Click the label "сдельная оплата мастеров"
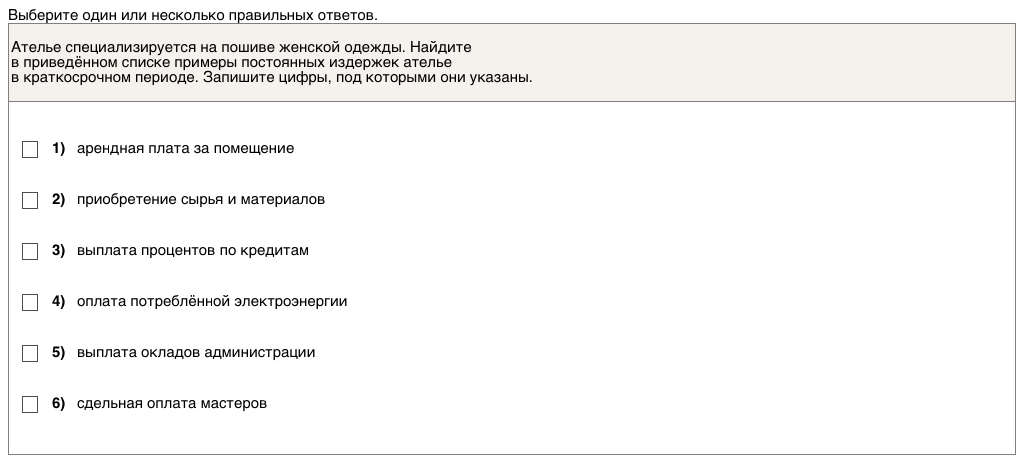1024x463 pixels. [171, 403]
